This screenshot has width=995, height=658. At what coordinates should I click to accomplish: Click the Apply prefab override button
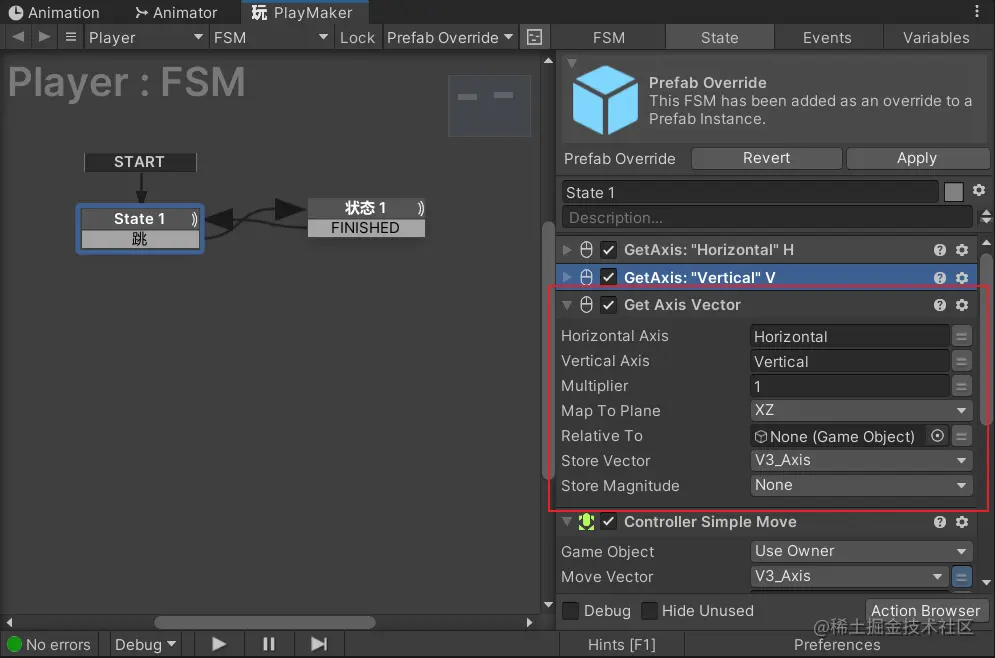917,158
